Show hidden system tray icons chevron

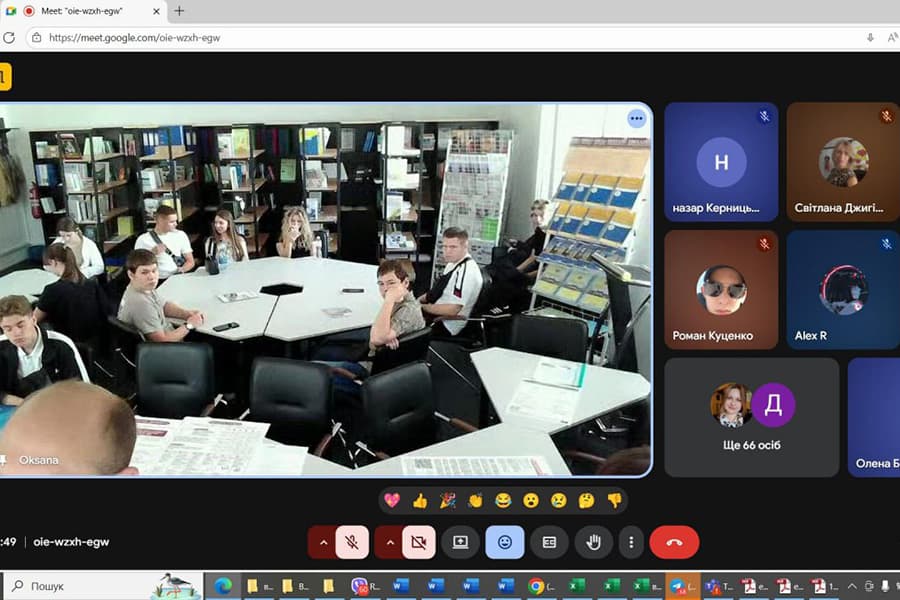852,586
